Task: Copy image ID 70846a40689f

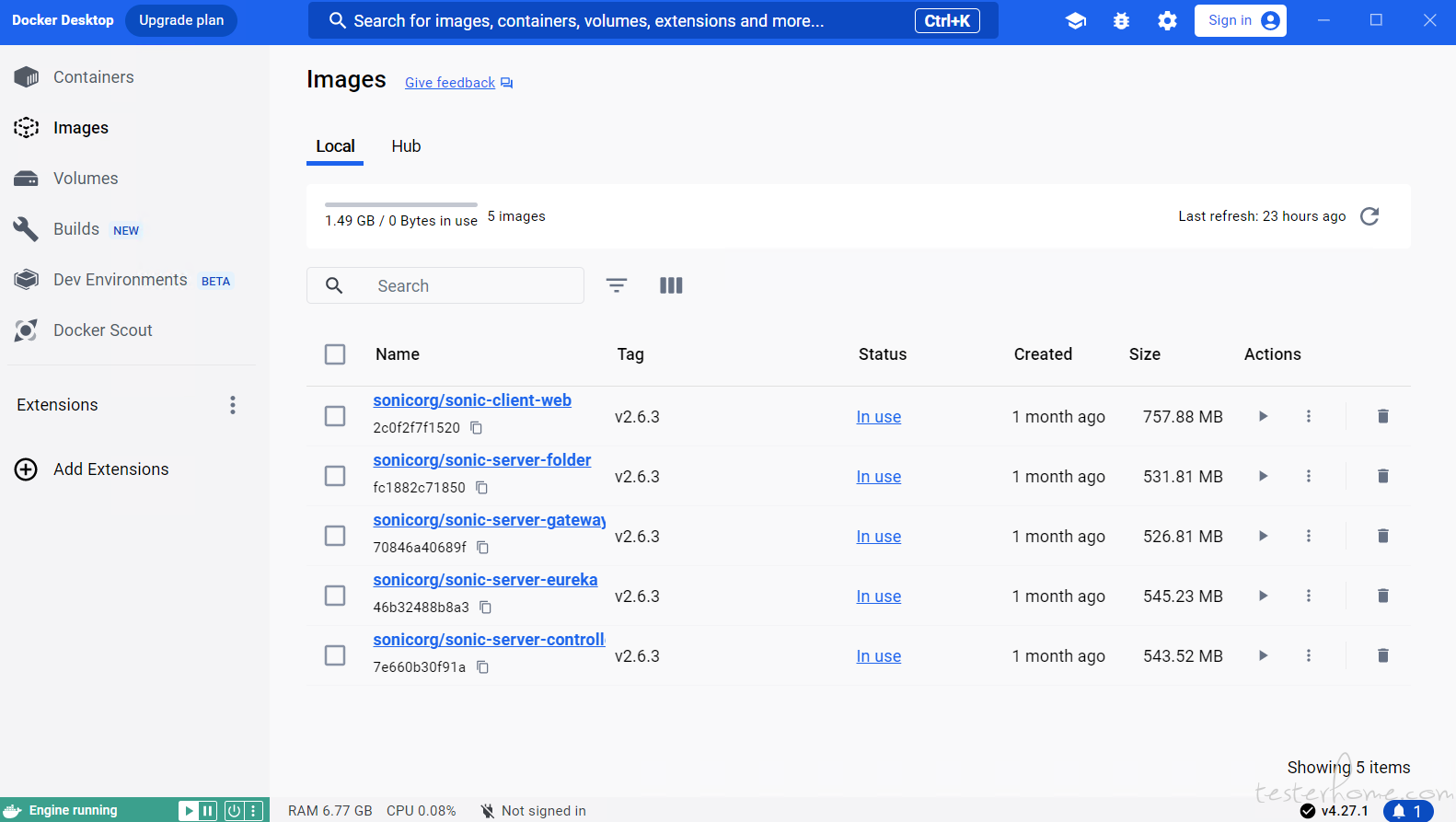Action: pos(482,548)
